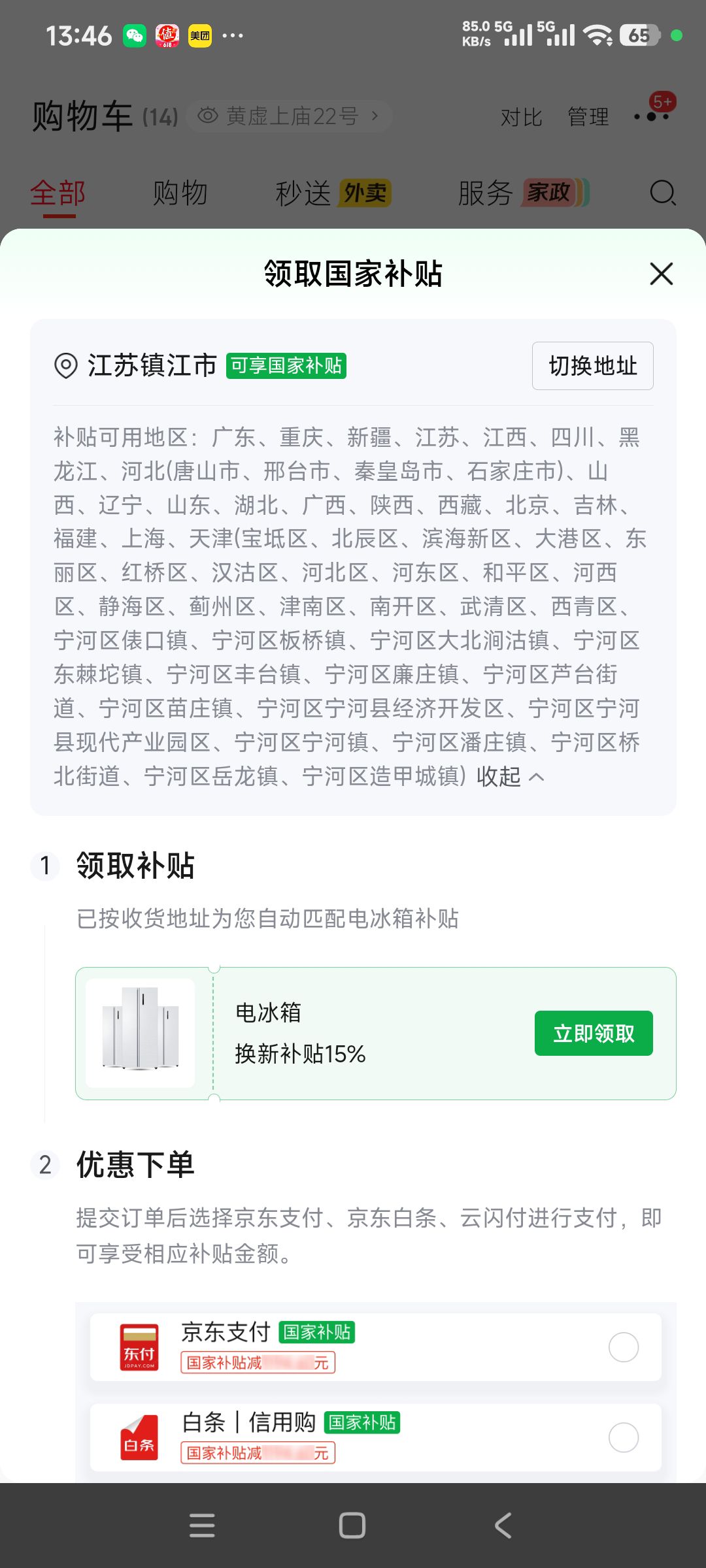The width and height of the screenshot is (706, 1568).
Task: Select the 京东支付 radio button
Action: (624, 1347)
